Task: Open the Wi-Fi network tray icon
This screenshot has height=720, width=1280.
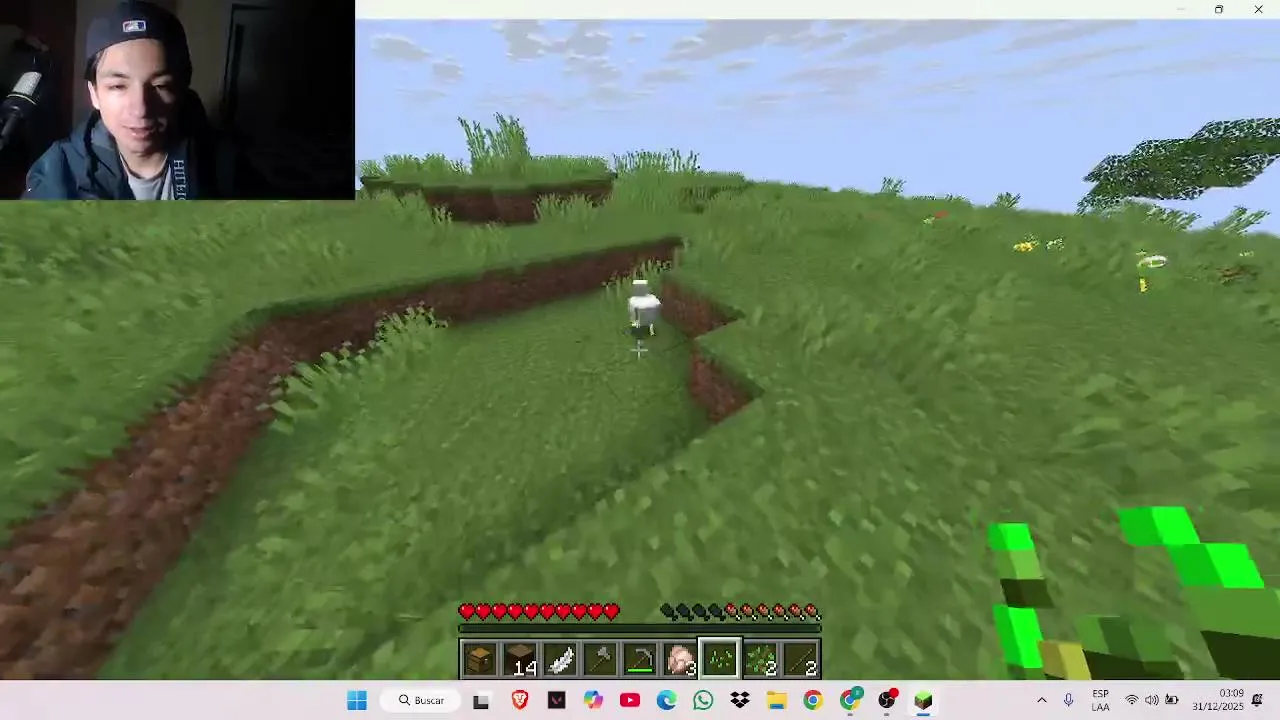Action: tap(1132, 700)
